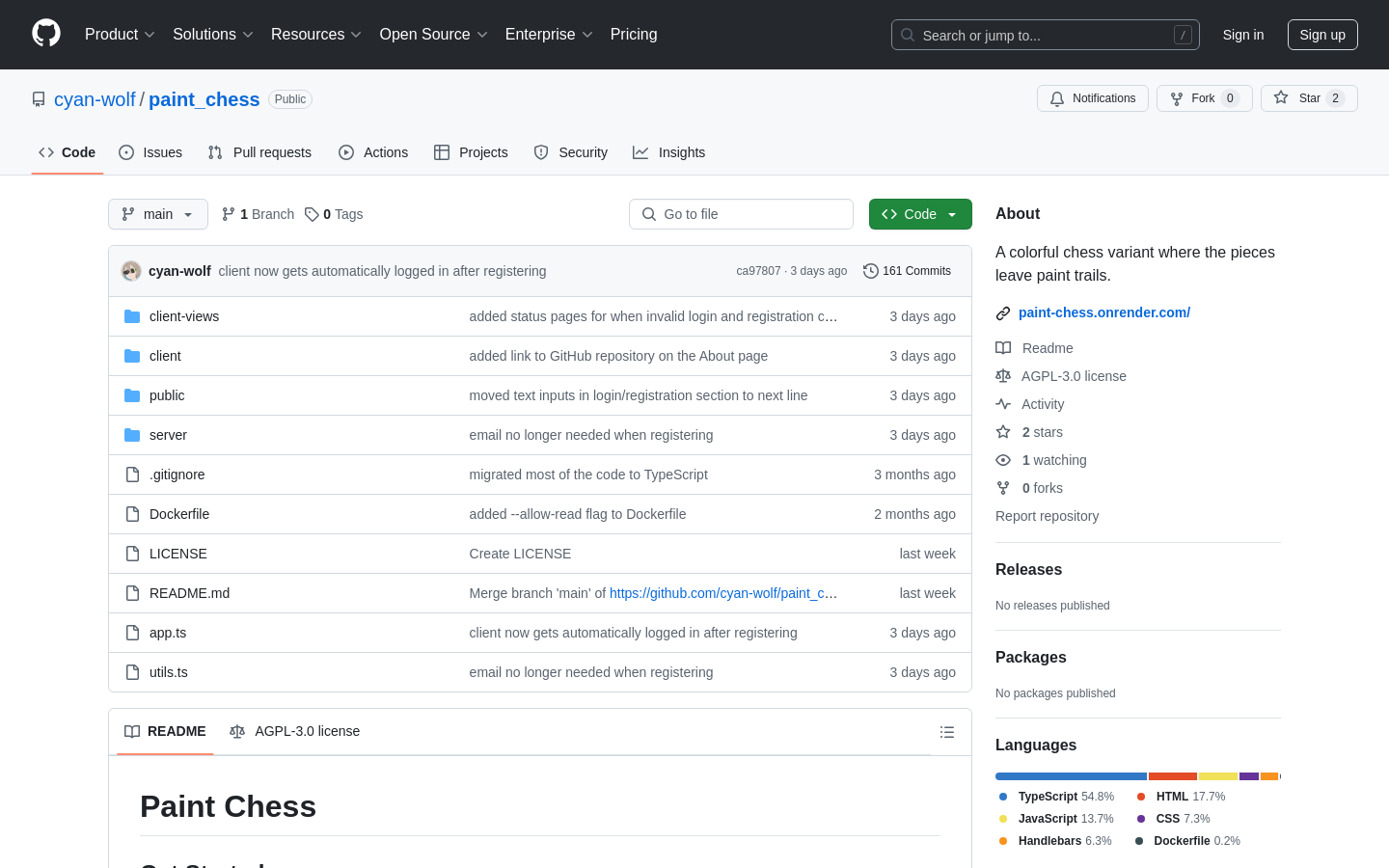Click the README.md file icon
The width and height of the screenshot is (1389, 868).
click(132, 593)
